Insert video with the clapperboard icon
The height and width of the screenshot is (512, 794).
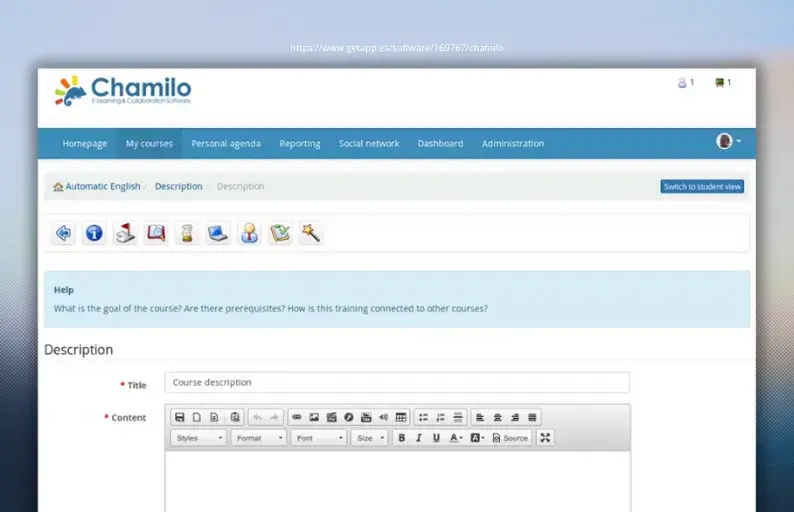(x=332, y=417)
